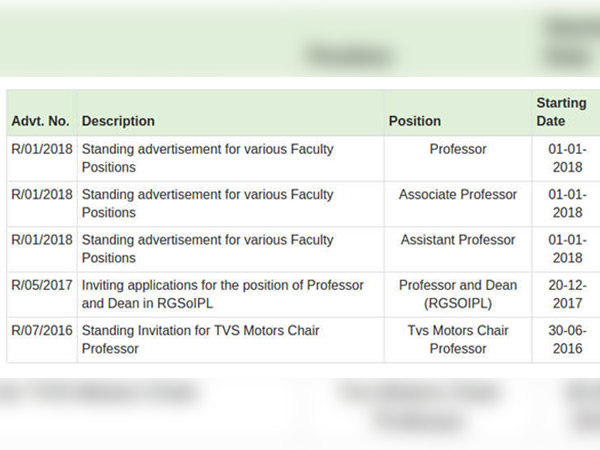Click the 30-06-2016 starting date cell
Viewport: 600px width, 450px height.
coord(567,340)
